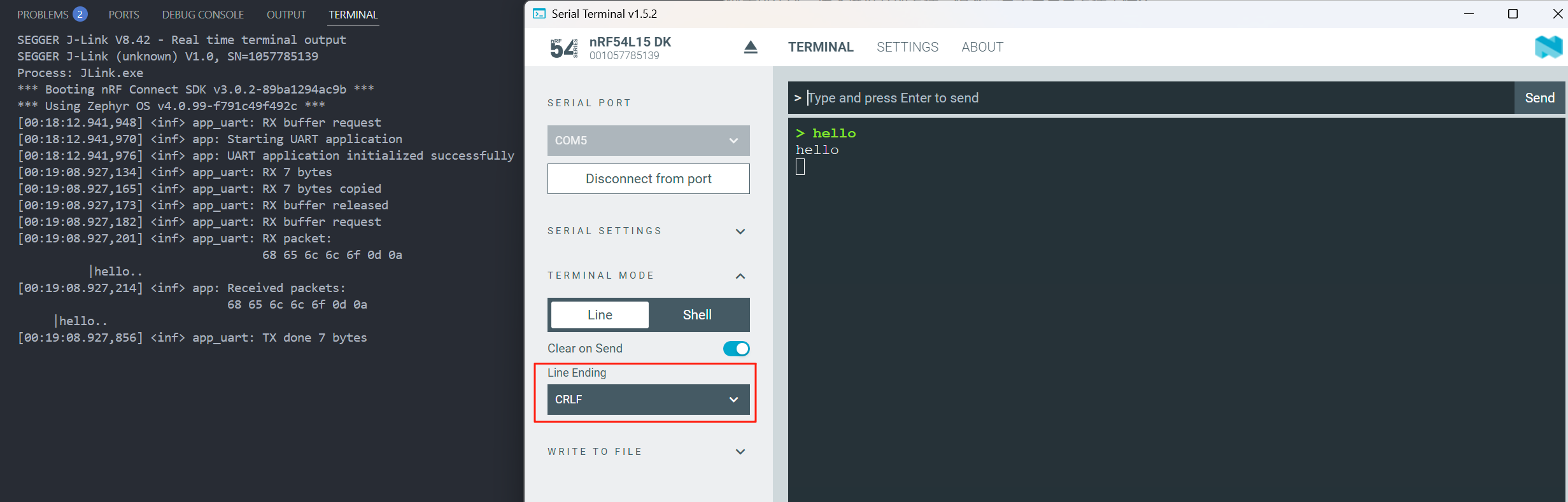Minimize the Serial Terminal window

pyautogui.click(x=1469, y=14)
